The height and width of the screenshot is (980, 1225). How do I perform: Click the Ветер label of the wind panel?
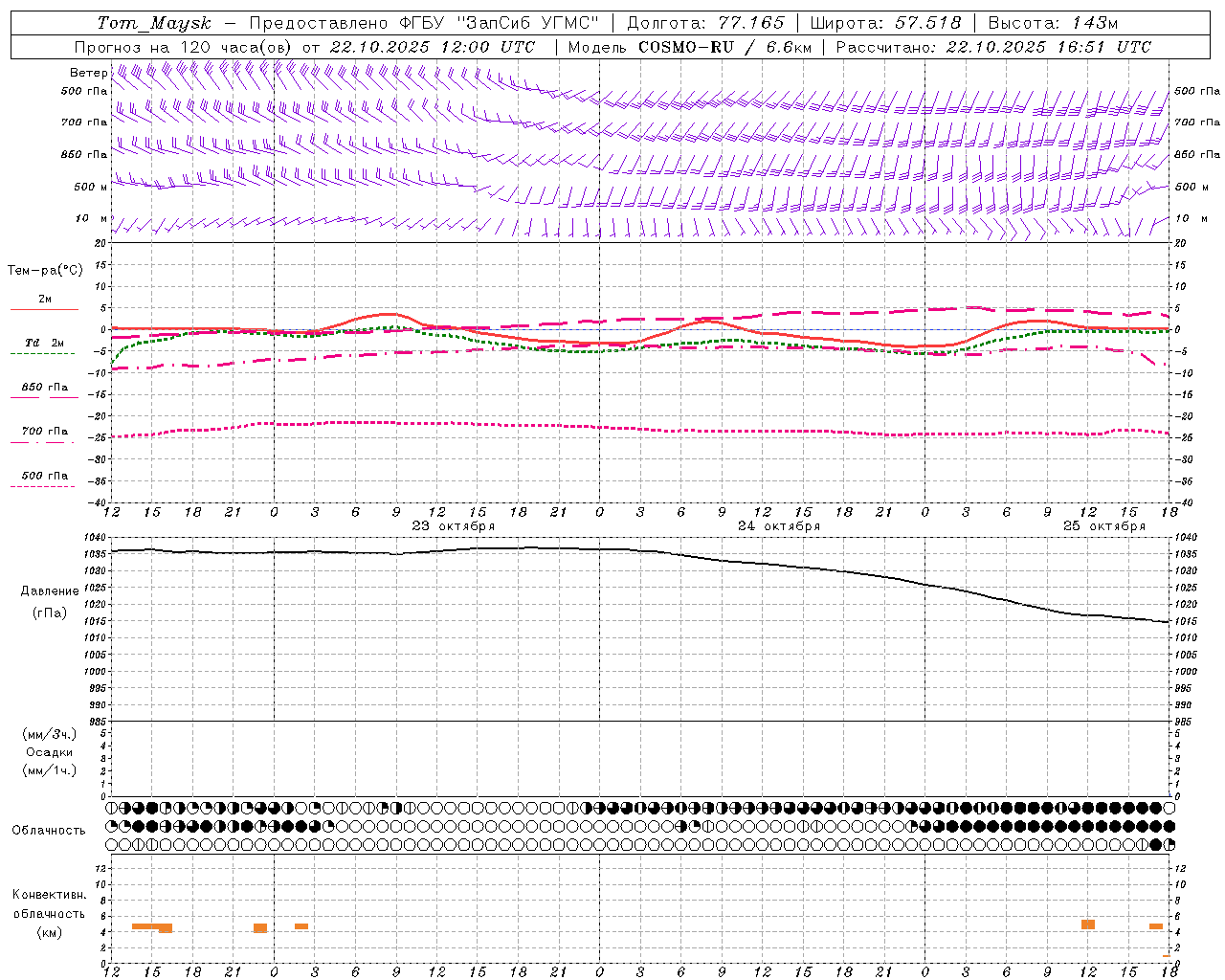89,73
